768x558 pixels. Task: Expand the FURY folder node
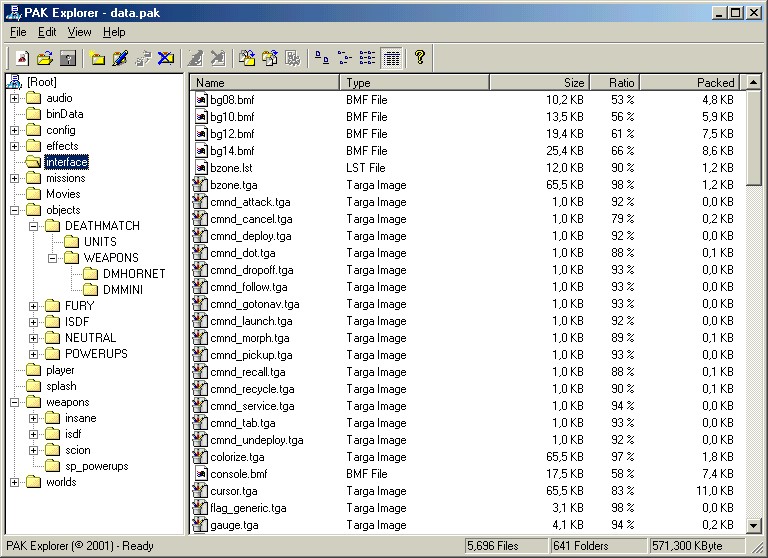click(x=33, y=306)
